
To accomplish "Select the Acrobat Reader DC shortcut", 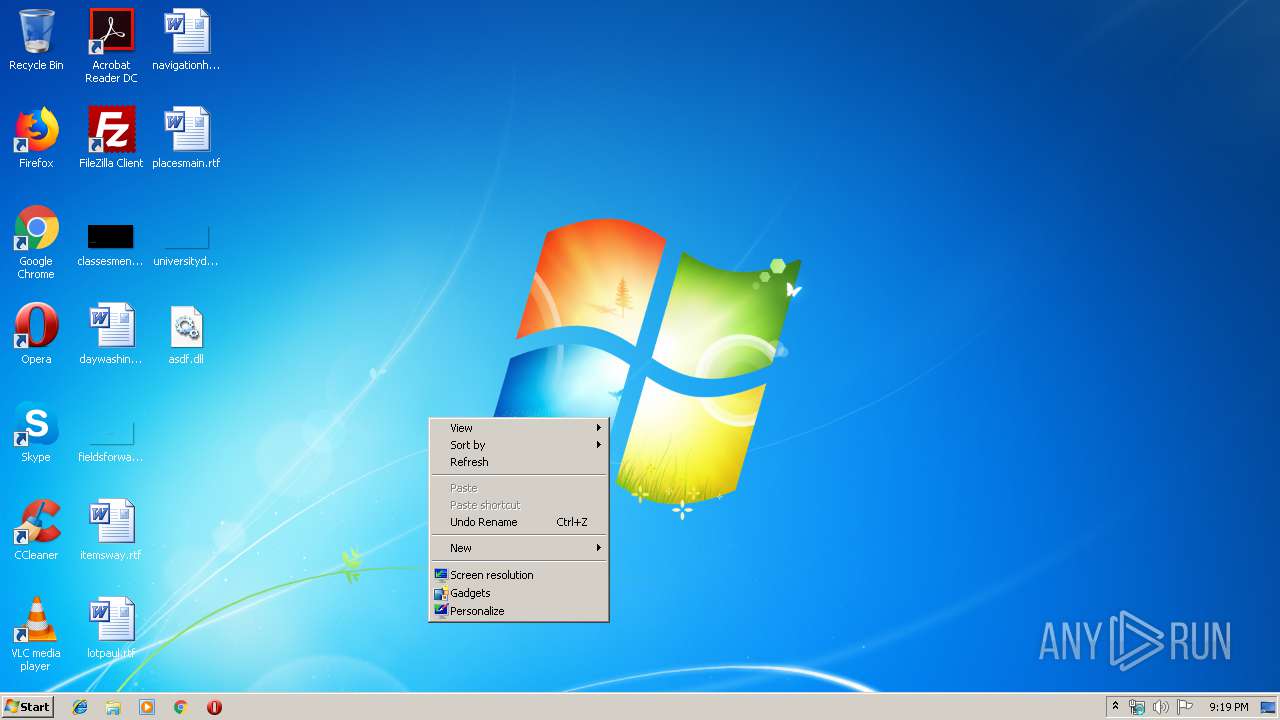I will click(x=111, y=46).
